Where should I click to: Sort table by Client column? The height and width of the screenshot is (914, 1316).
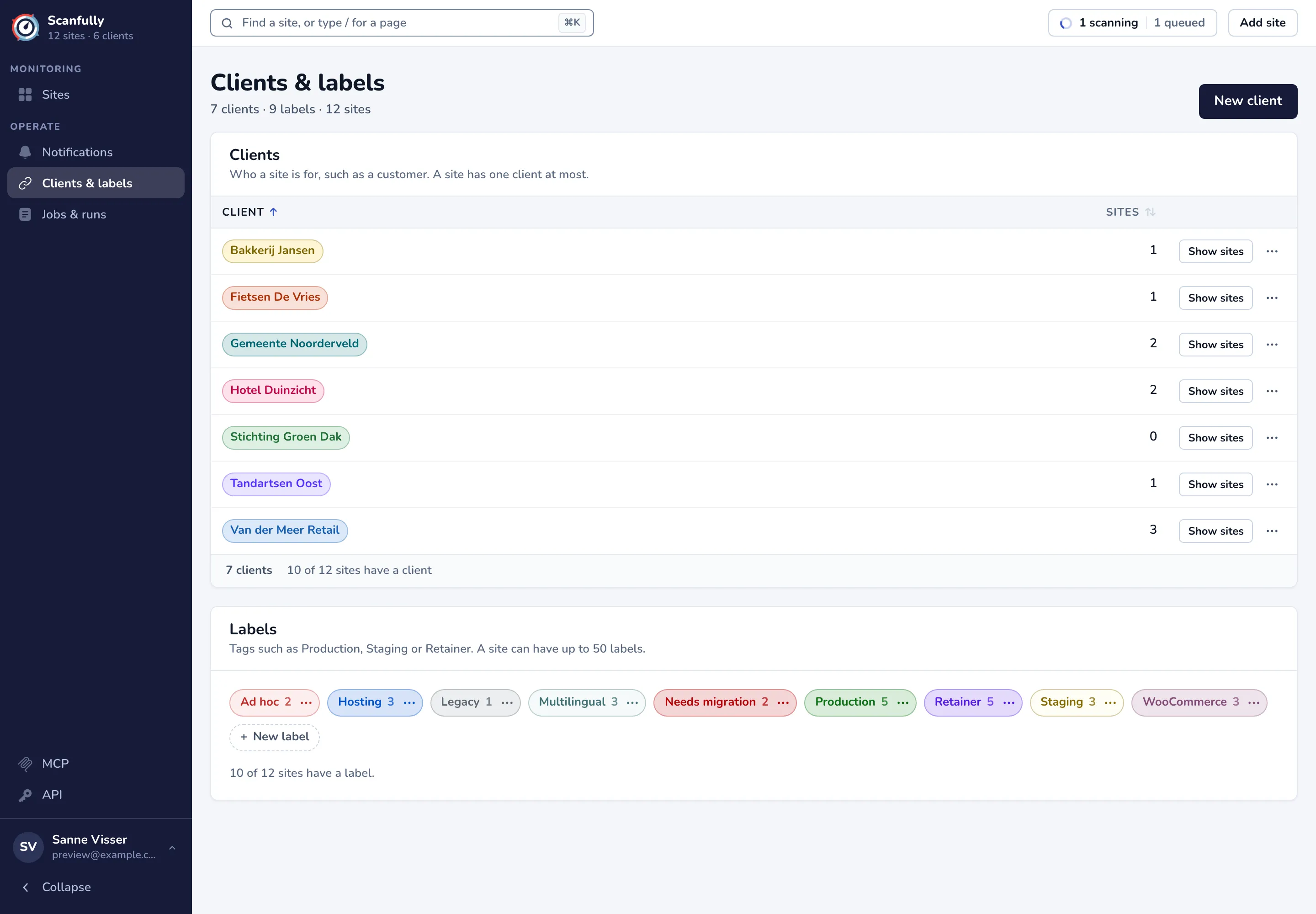point(249,212)
